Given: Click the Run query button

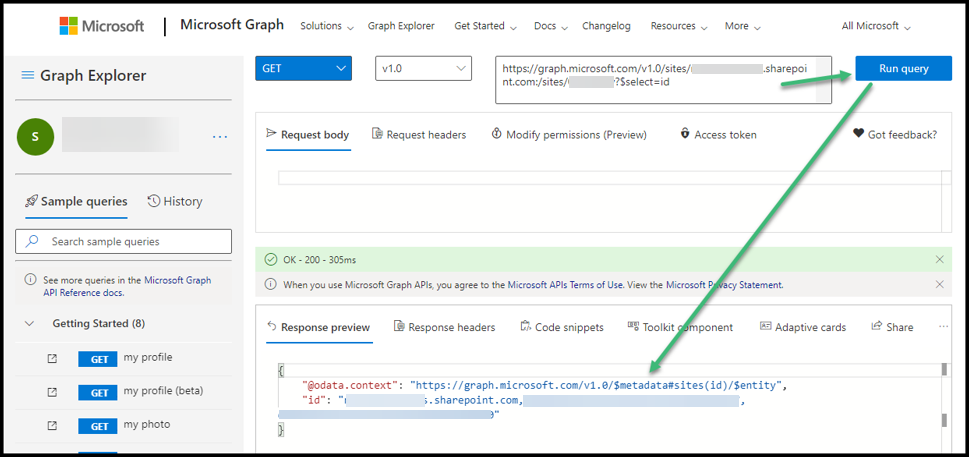Looking at the screenshot, I should [903, 68].
